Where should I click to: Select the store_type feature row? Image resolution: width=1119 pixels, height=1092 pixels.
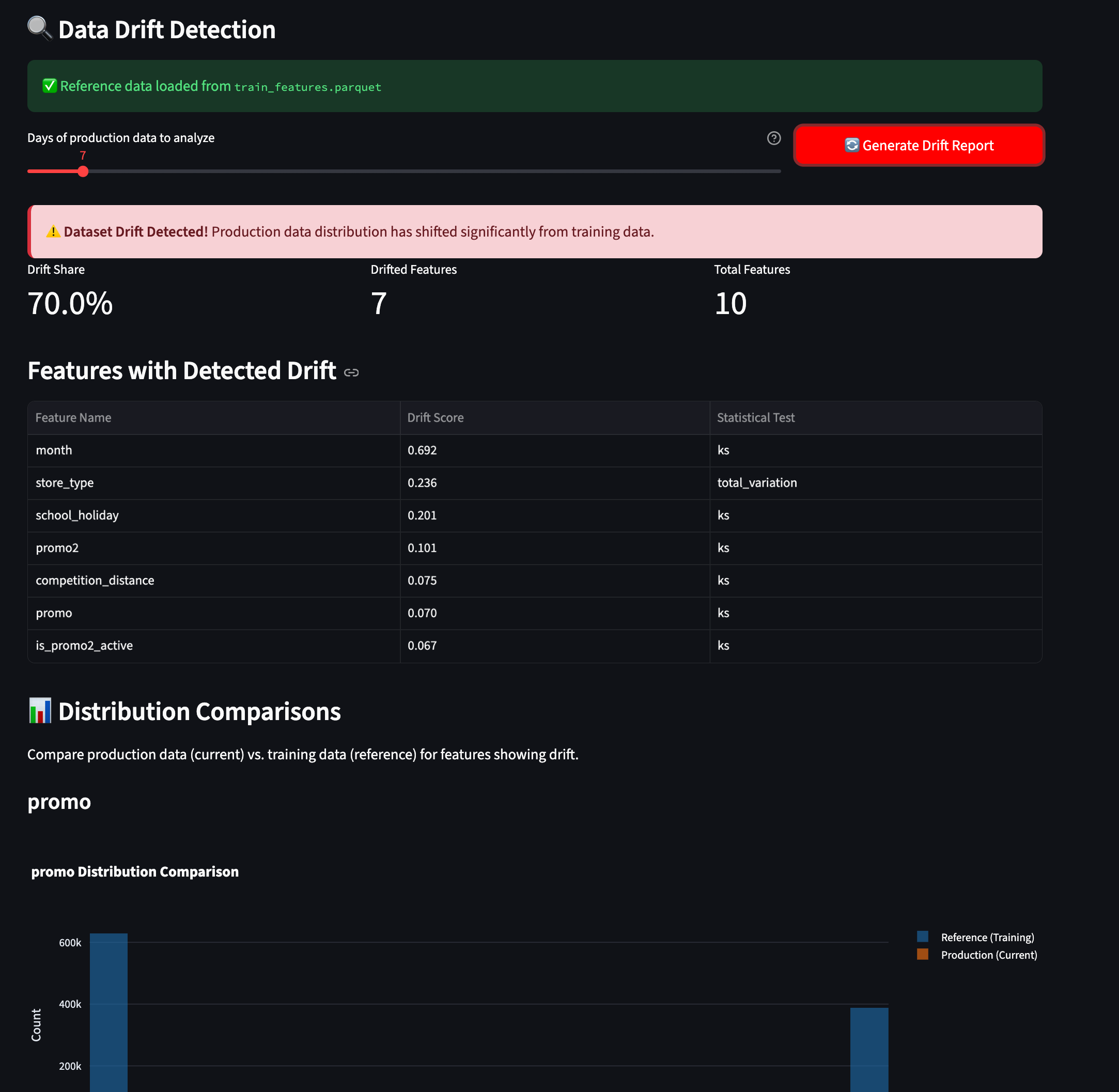tap(64, 482)
